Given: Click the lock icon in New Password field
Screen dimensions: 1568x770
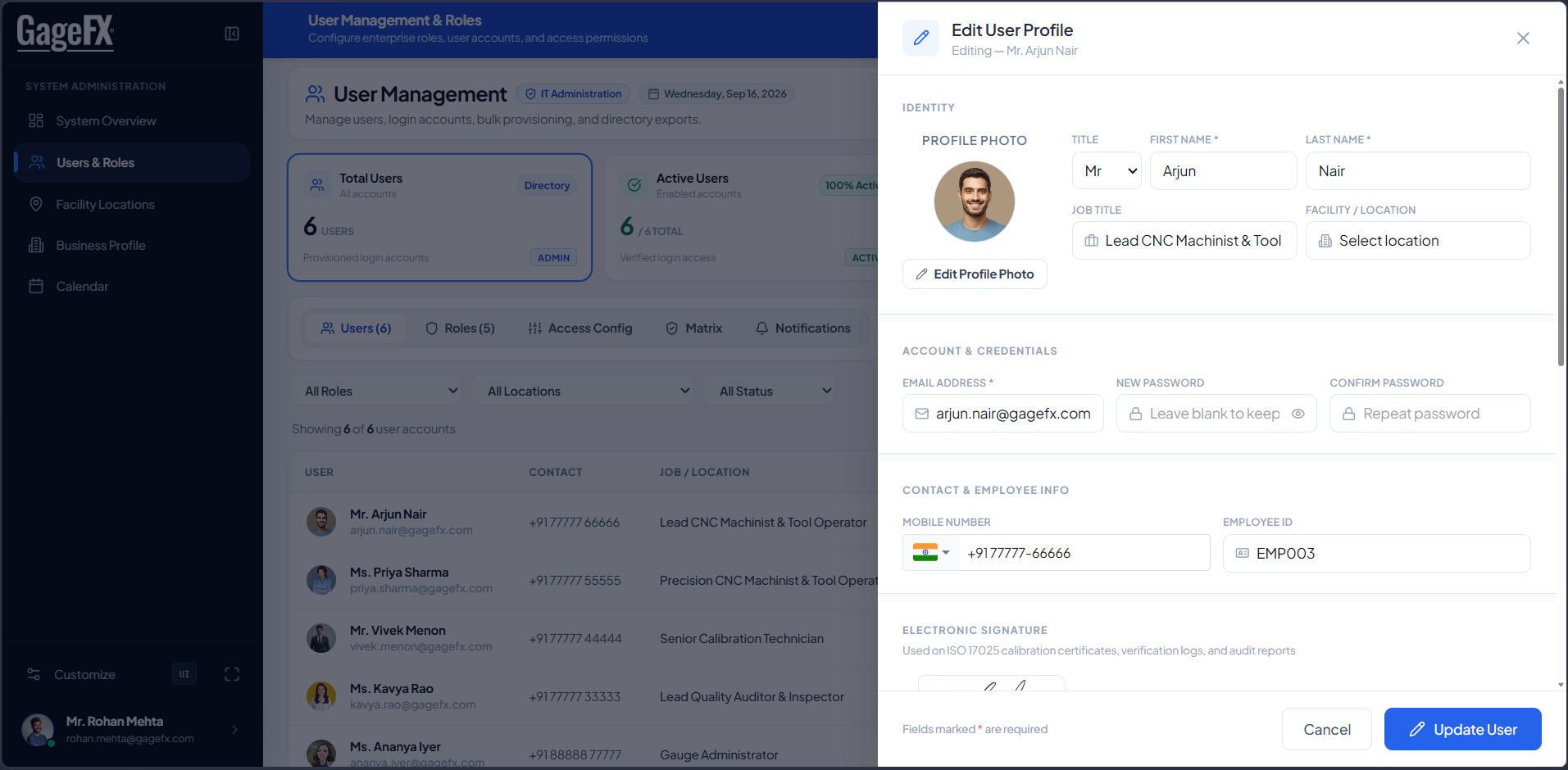Looking at the screenshot, I should tap(1135, 414).
